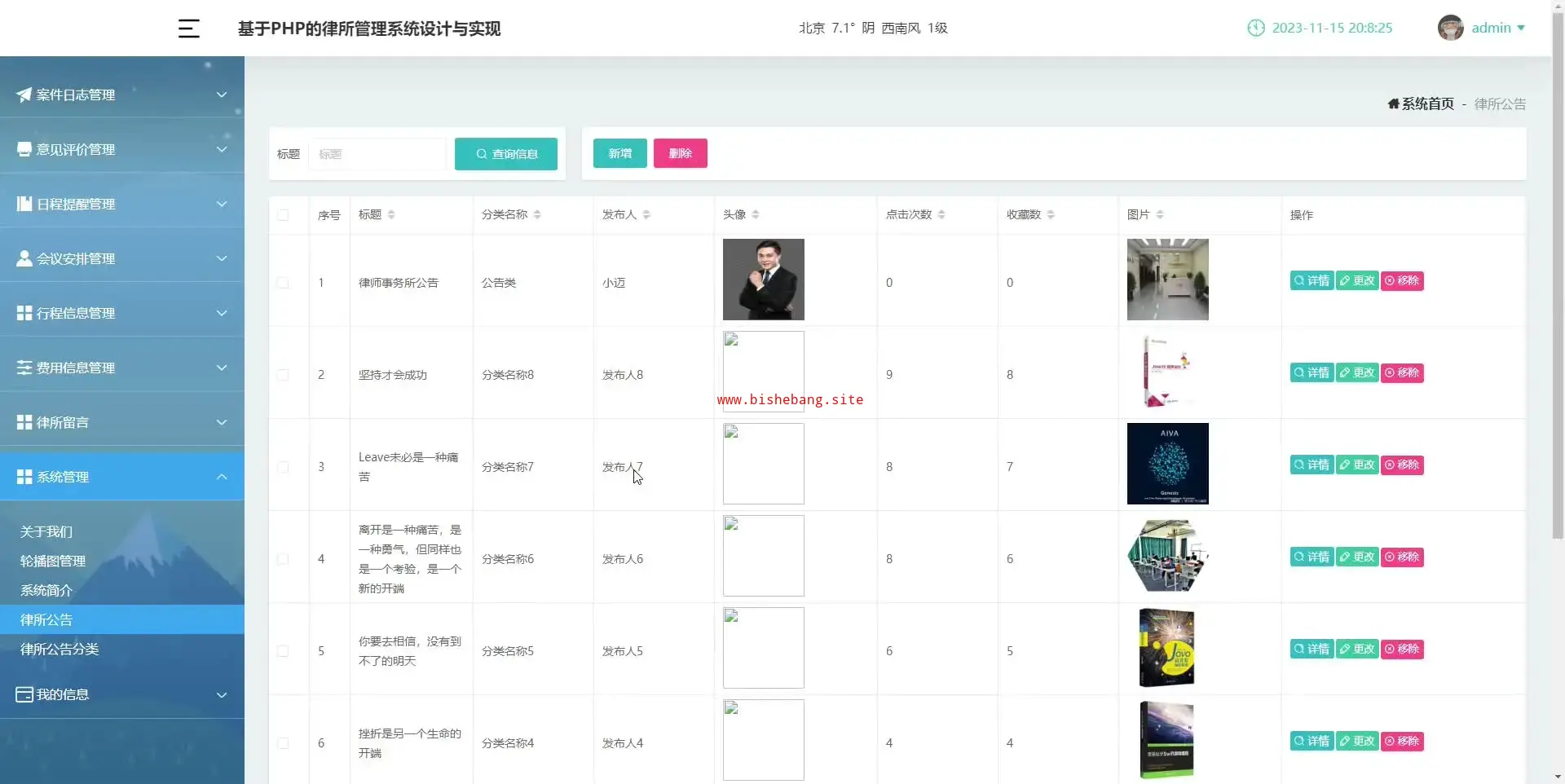1565x784 pixels.
Task: Click the paper plane icon for 案件日志管理
Action: pos(24,95)
